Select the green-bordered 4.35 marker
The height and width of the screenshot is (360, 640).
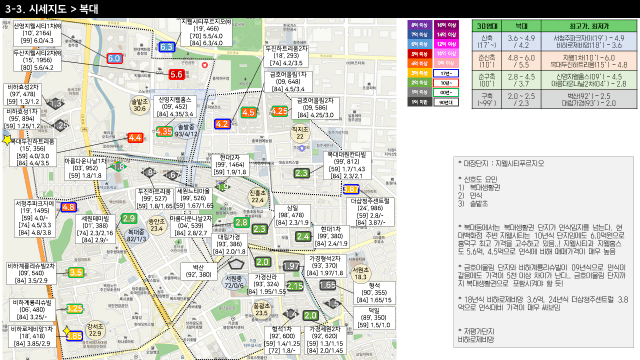click(164, 131)
